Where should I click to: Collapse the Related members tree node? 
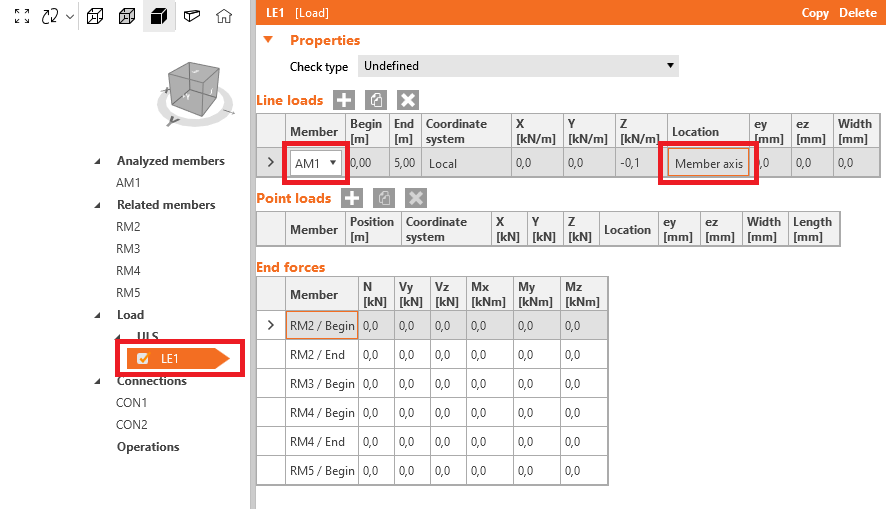tap(98, 205)
